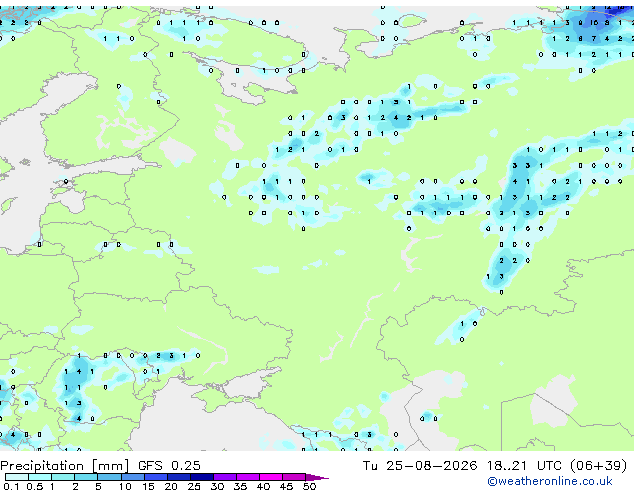Click the over-50 mm legend arrow tip

point(317,477)
